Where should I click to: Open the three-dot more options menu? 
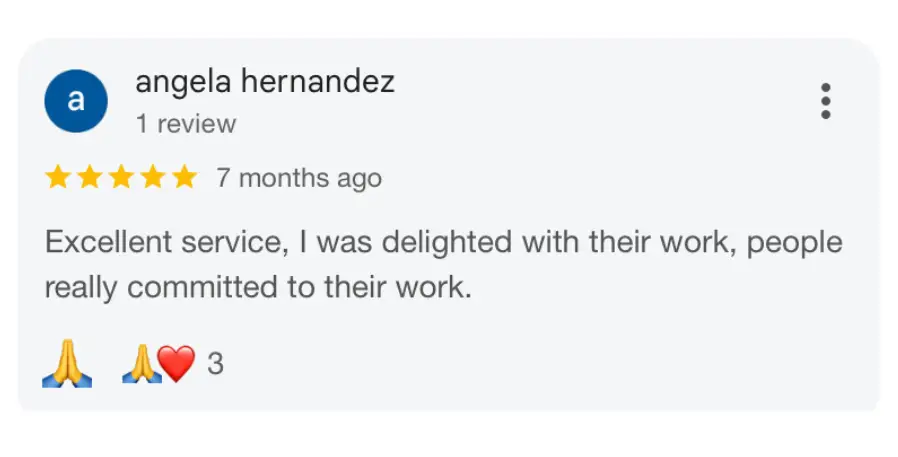[x=825, y=101]
